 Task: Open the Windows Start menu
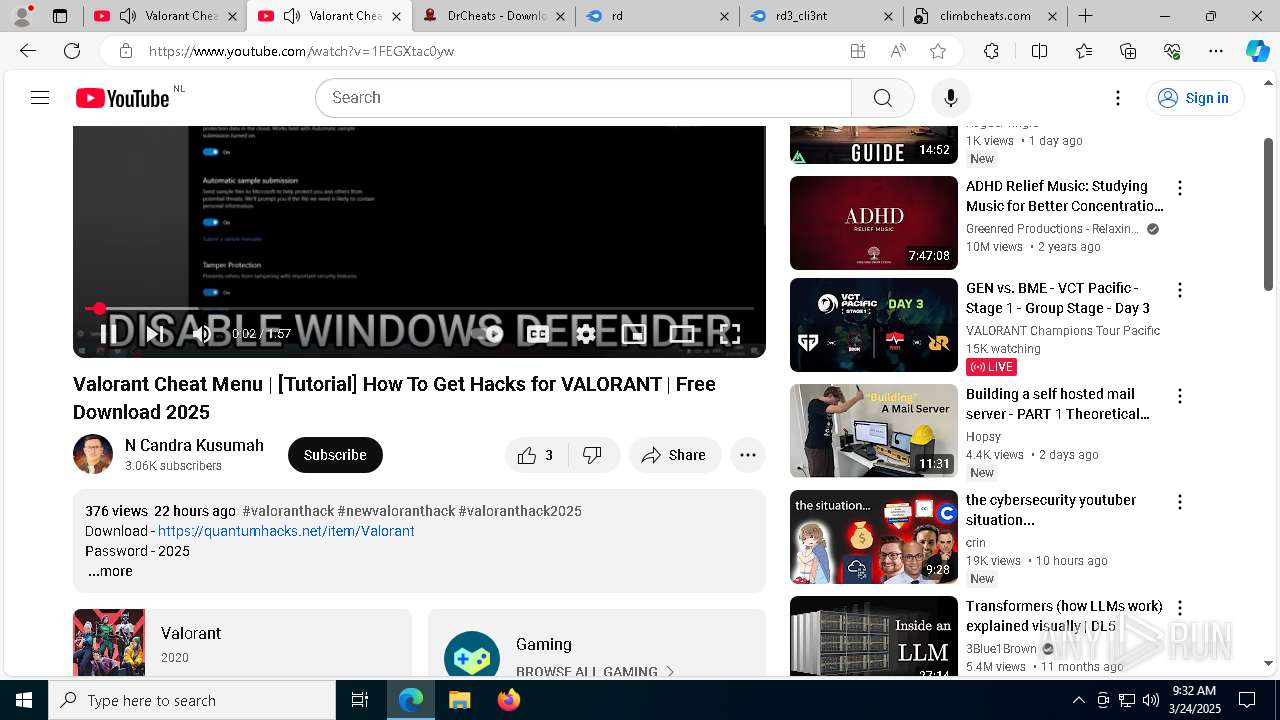click(24, 700)
